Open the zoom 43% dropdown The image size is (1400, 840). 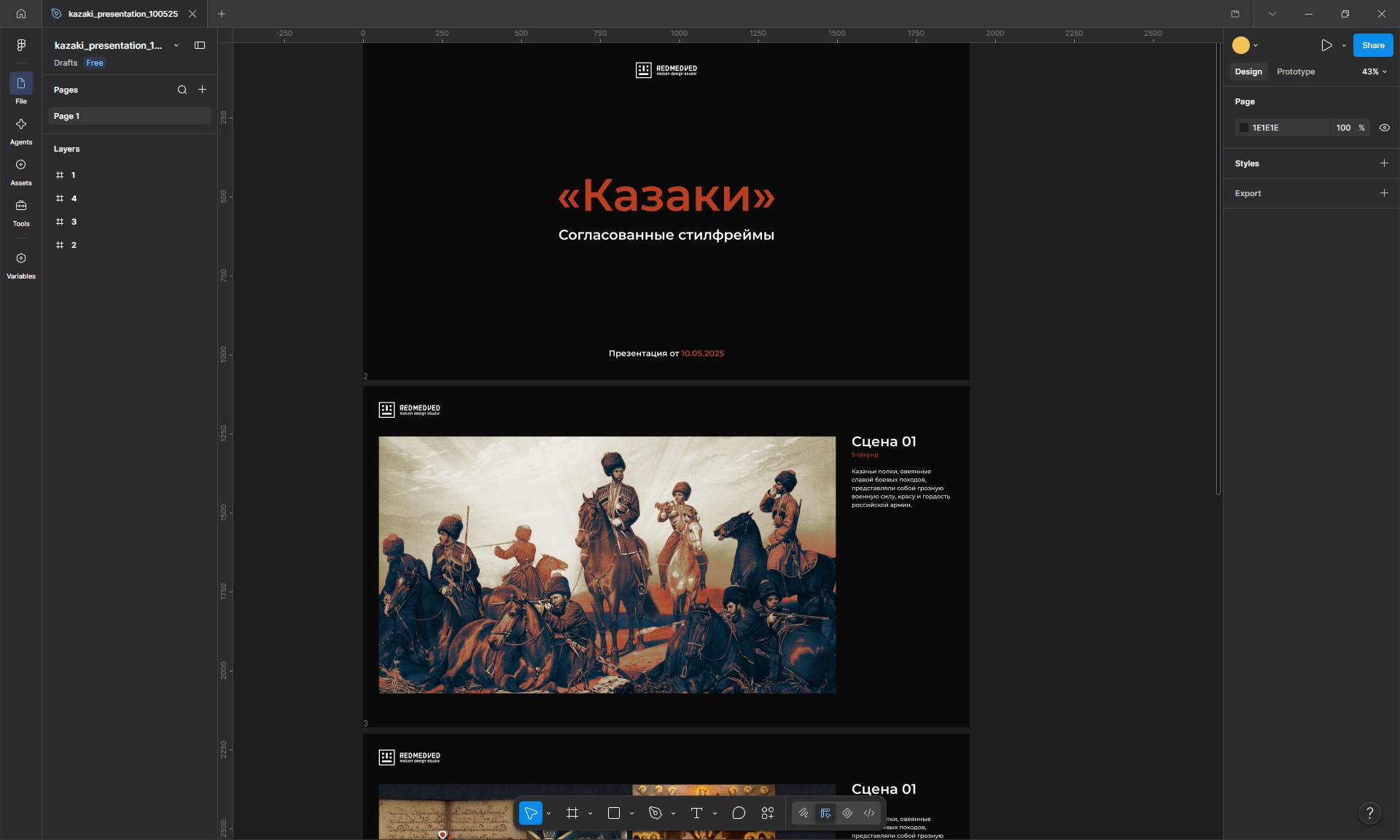tap(1374, 71)
